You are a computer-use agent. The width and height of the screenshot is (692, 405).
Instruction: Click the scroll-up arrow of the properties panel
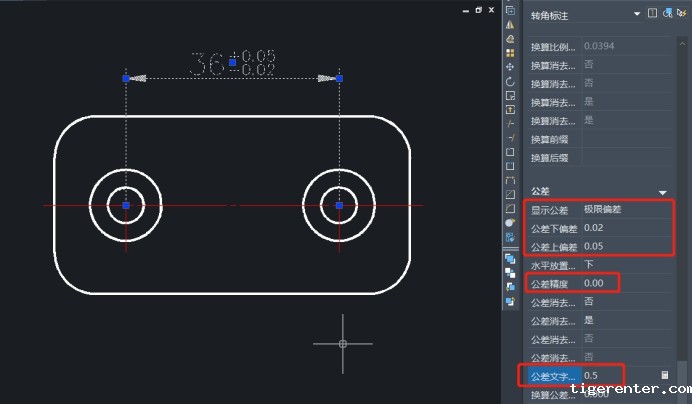coord(682,44)
